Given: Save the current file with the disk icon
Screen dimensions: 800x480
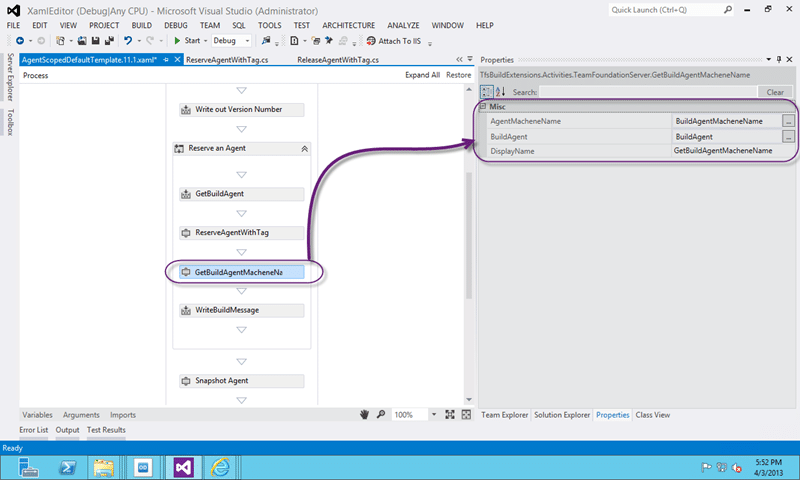Looking at the screenshot, I should pyautogui.click(x=95, y=41).
